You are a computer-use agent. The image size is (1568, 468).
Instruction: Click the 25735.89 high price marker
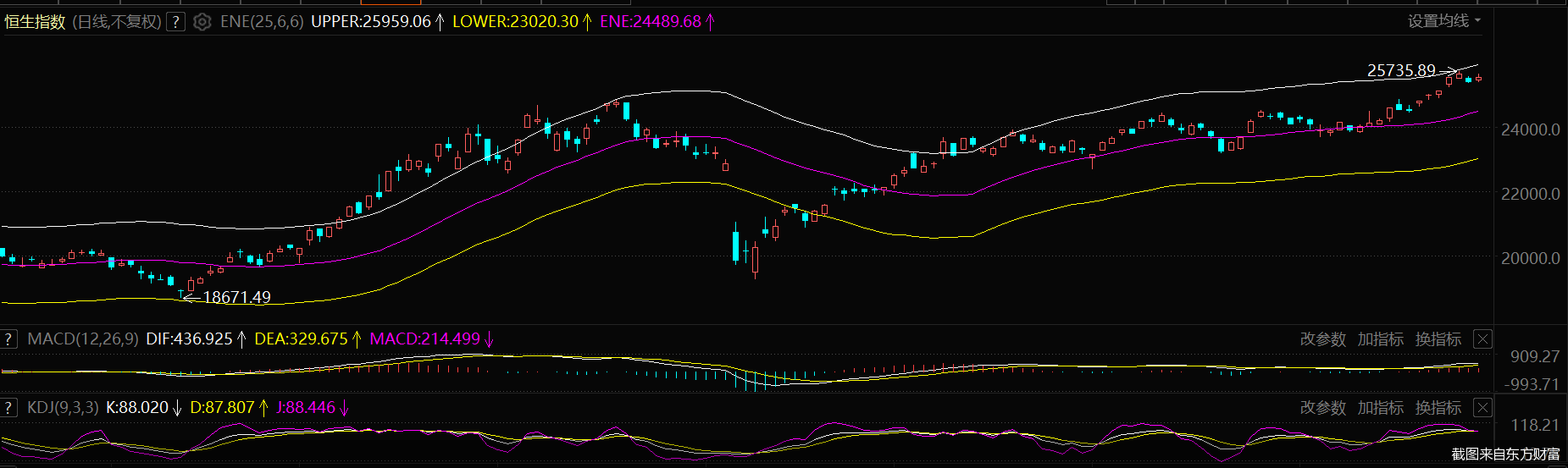(1401, 71)
